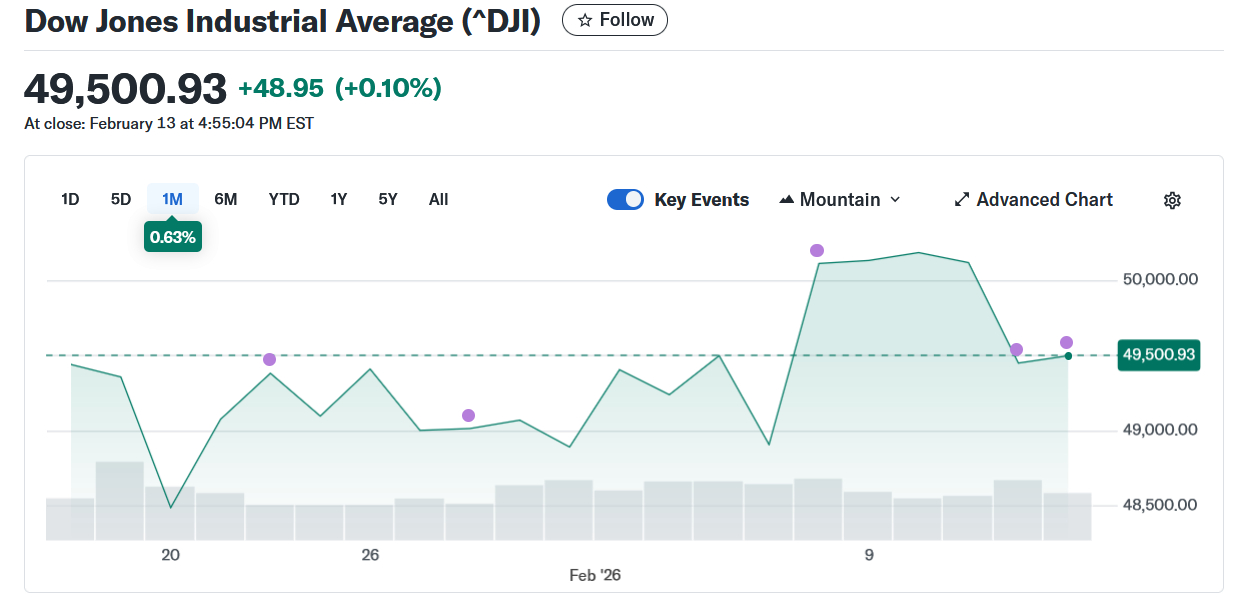
Task: Switch to the 5Y chart range
Action: point(388,199)
